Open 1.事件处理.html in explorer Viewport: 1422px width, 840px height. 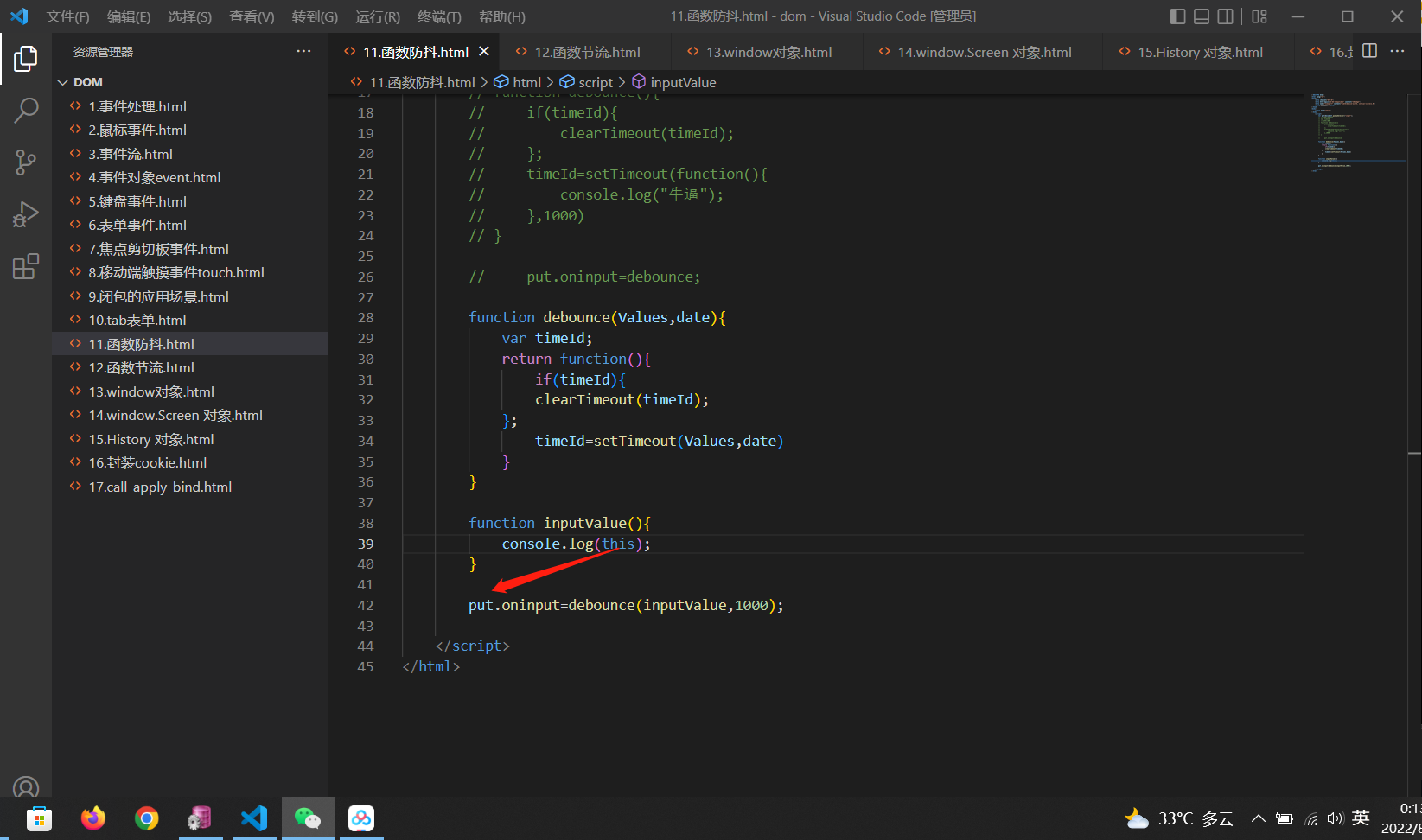click(x=190, y=106)
